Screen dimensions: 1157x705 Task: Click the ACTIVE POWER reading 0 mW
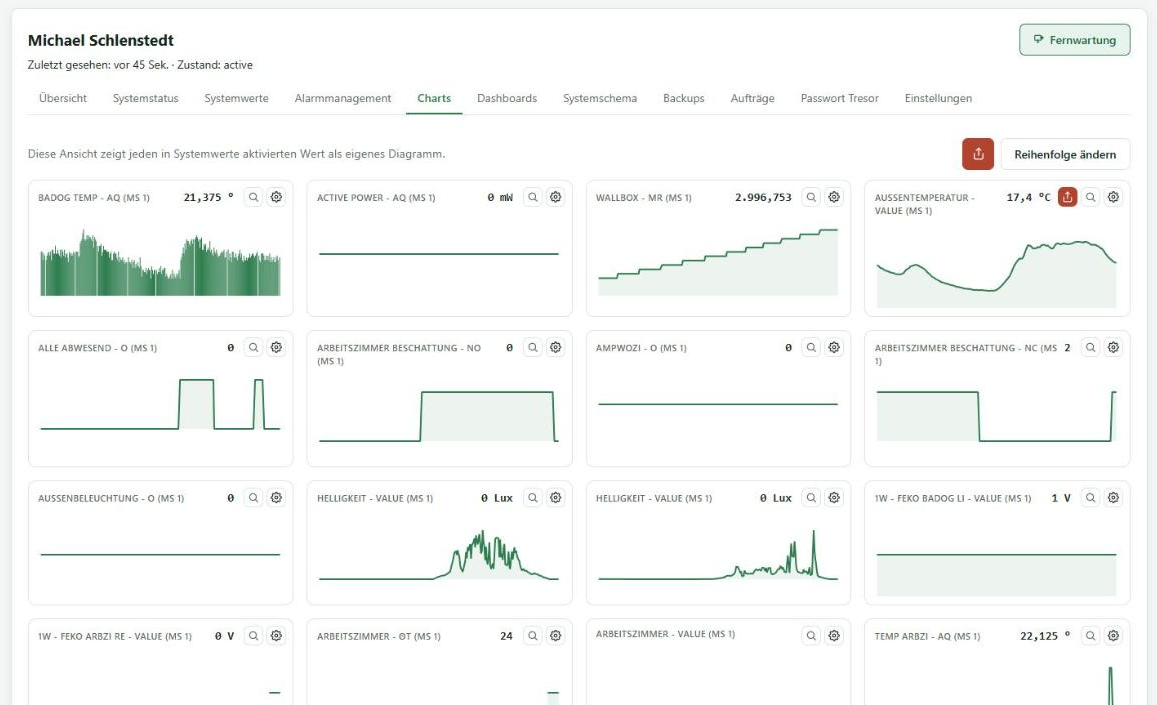[500, 197]
